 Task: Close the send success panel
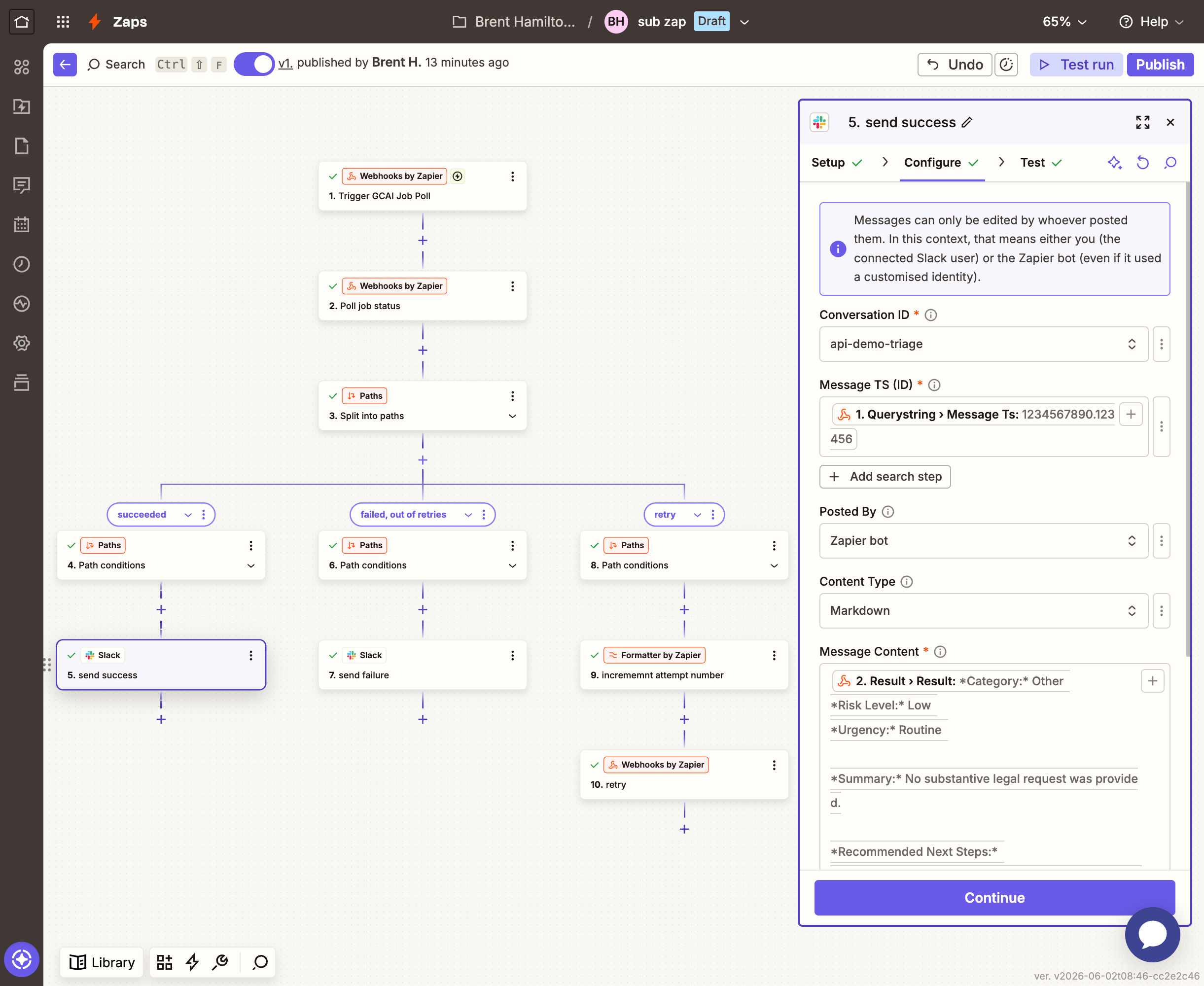pos(1170,122)
